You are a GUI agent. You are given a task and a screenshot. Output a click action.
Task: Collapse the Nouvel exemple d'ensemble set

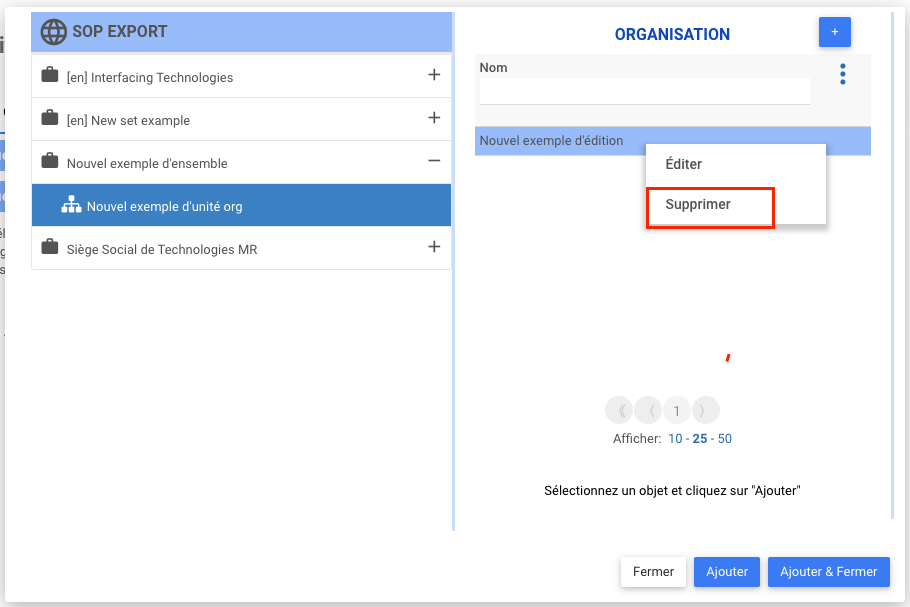(x=434, y=161)
